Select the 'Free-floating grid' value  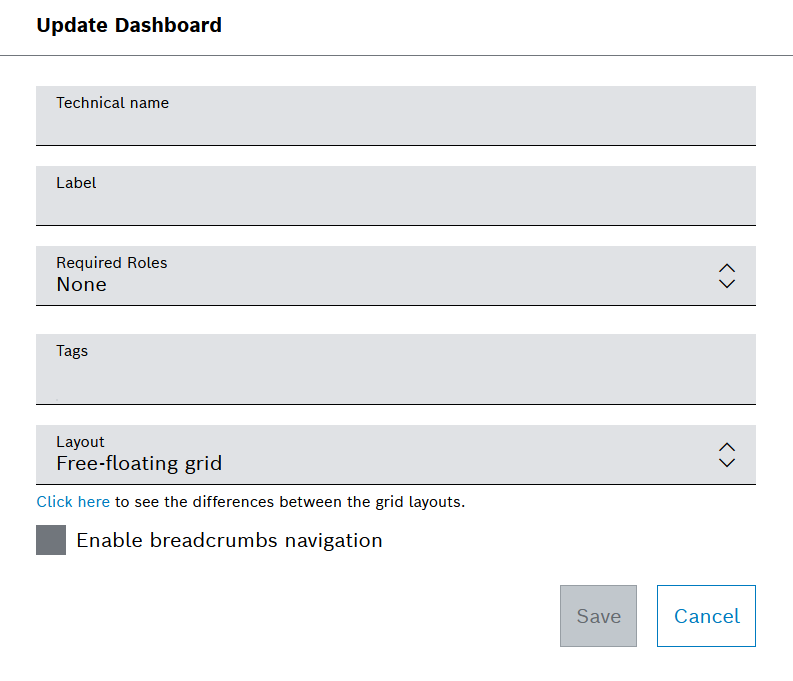(139, 464)
